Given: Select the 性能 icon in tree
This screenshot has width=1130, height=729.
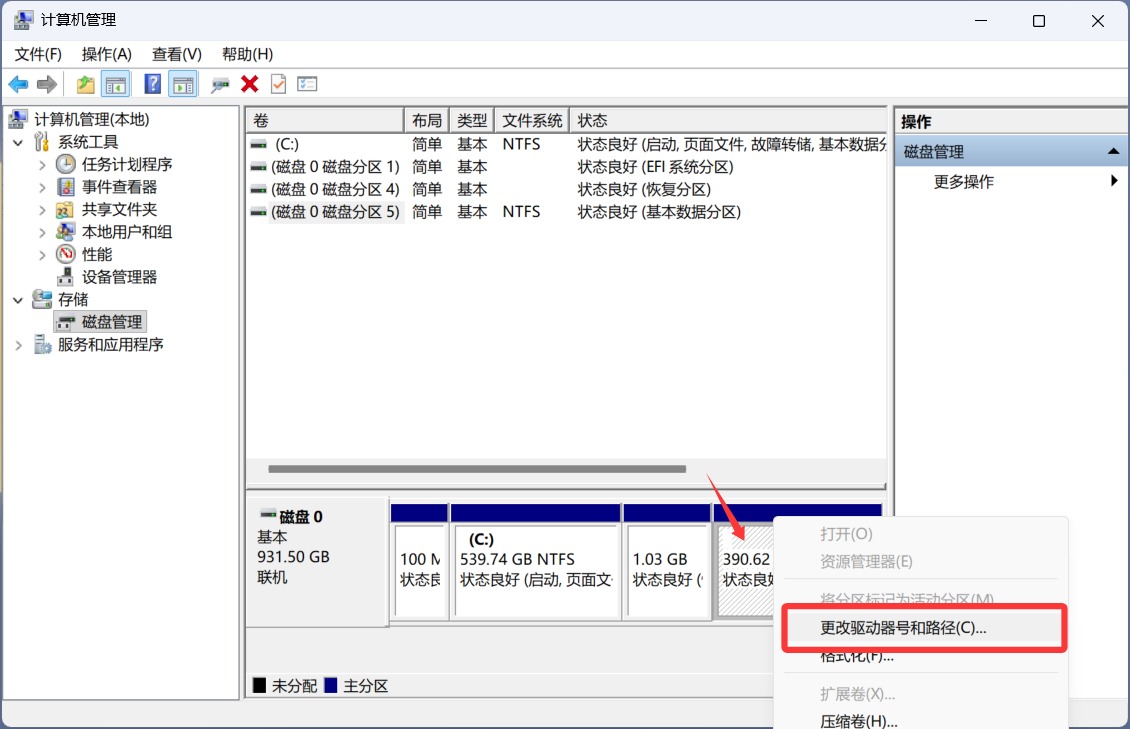Looking at the screenshot, I should click(66, 254).
